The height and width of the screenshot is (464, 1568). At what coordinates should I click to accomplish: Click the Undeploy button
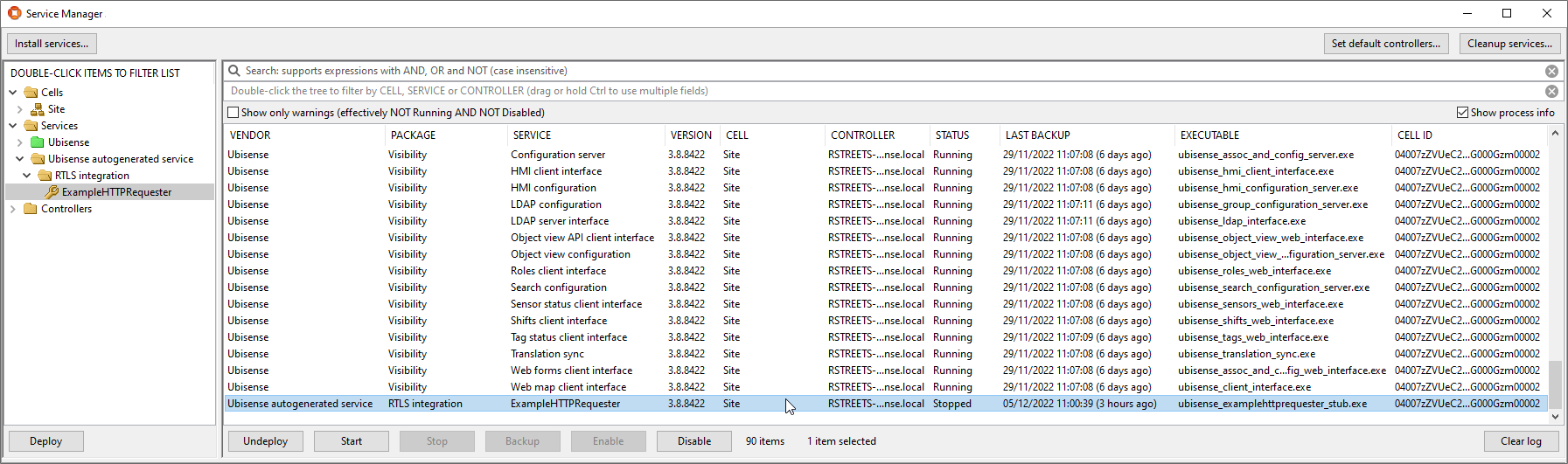pyautogui.click(x=266, y=441)
